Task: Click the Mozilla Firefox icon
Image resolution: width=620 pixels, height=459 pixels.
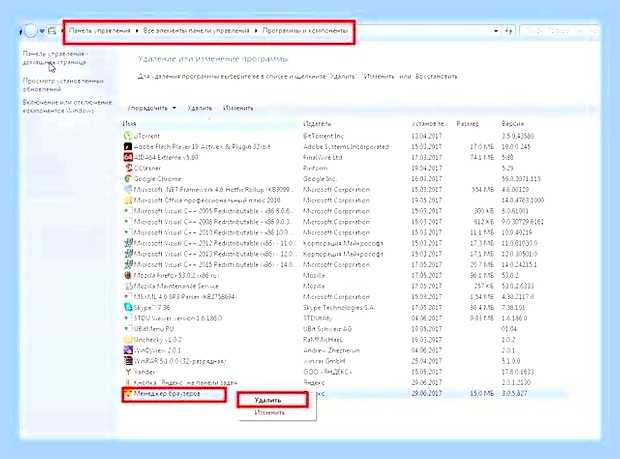Action: point(128,275)
